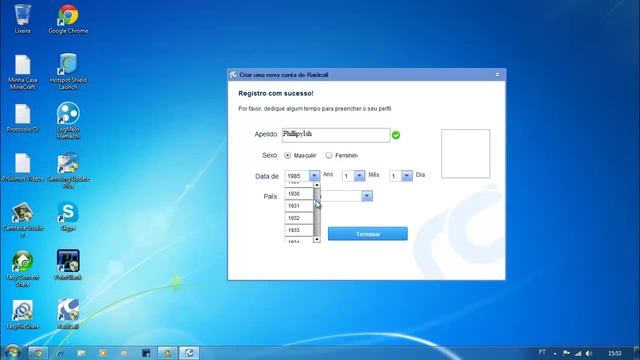Click the Chrome icon in the taskbar

[x=38, y=353]
